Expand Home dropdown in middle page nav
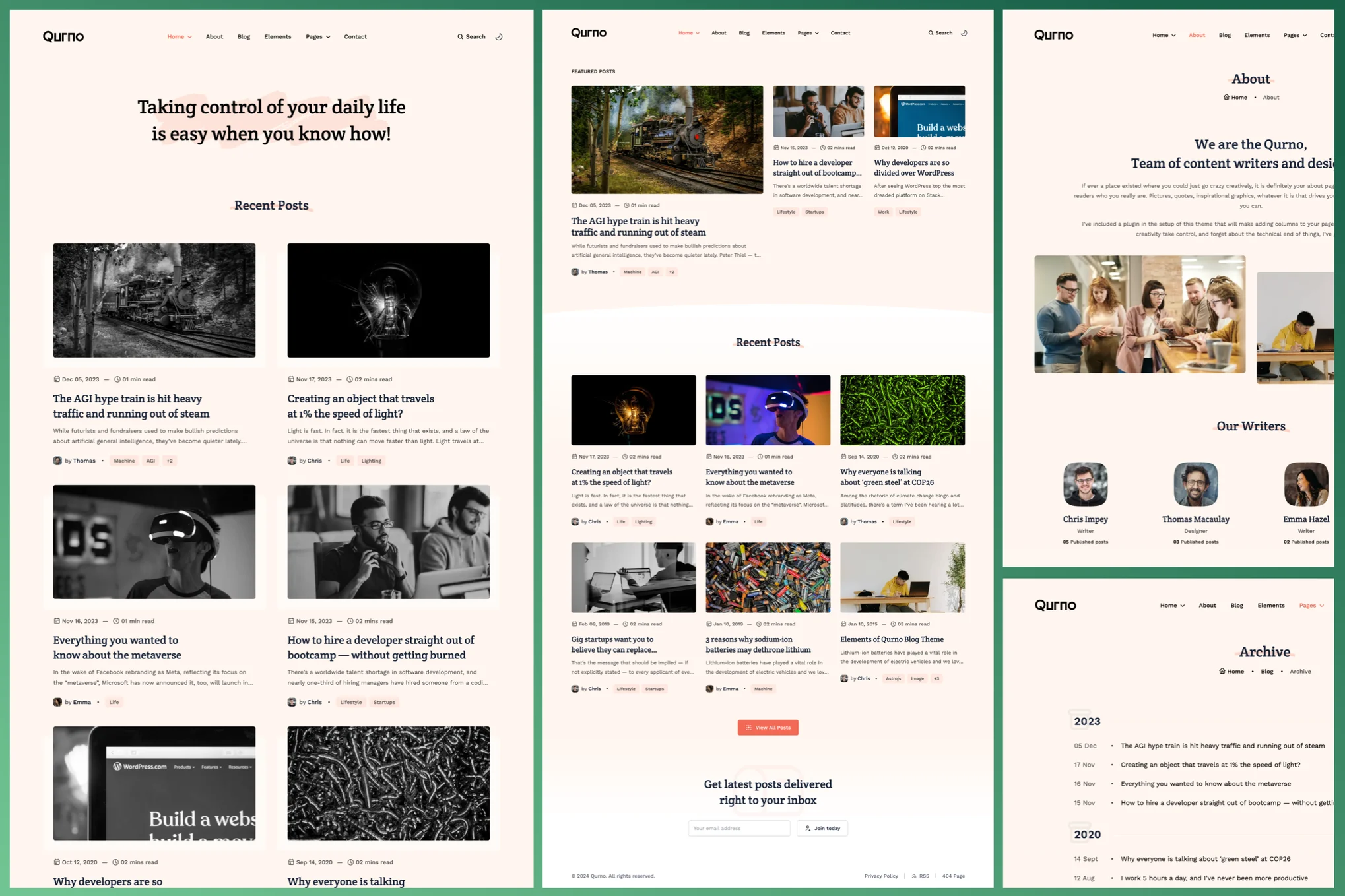 689,33
